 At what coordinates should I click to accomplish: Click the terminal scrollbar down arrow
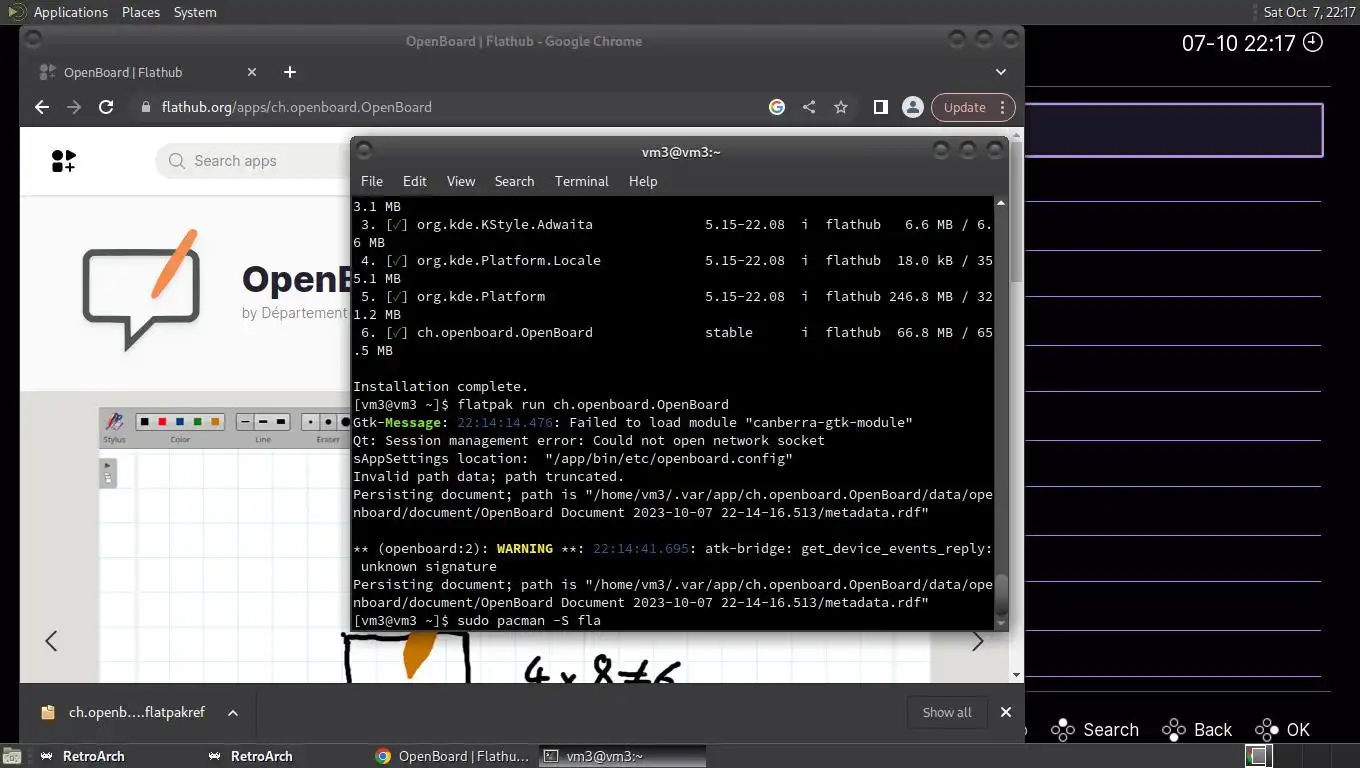(1001, 623)
